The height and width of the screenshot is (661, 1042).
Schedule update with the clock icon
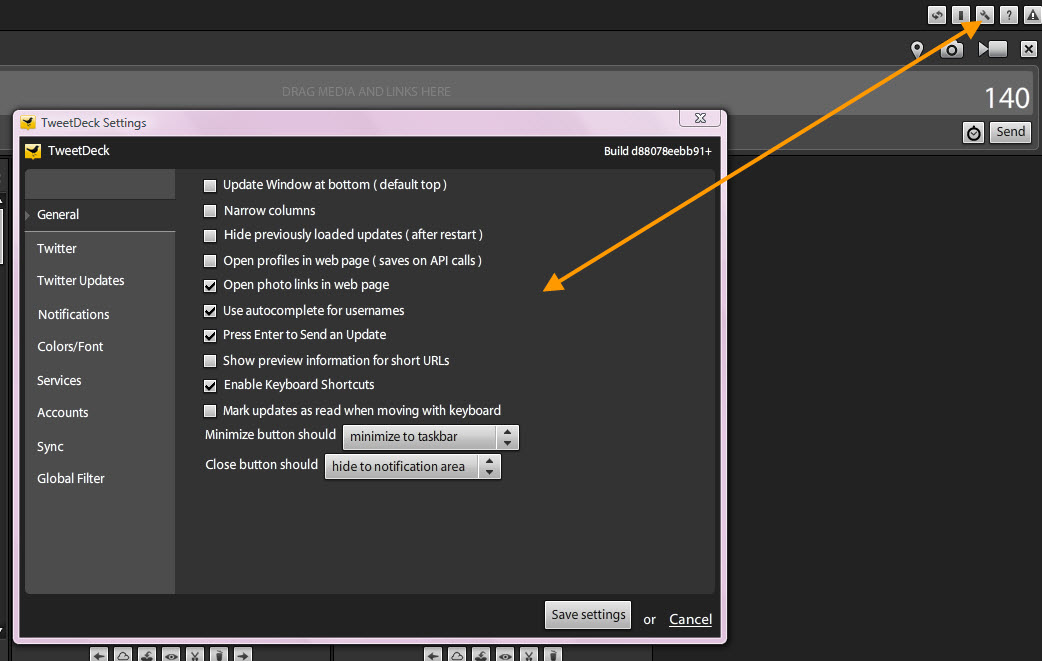[x=973, y=132]
